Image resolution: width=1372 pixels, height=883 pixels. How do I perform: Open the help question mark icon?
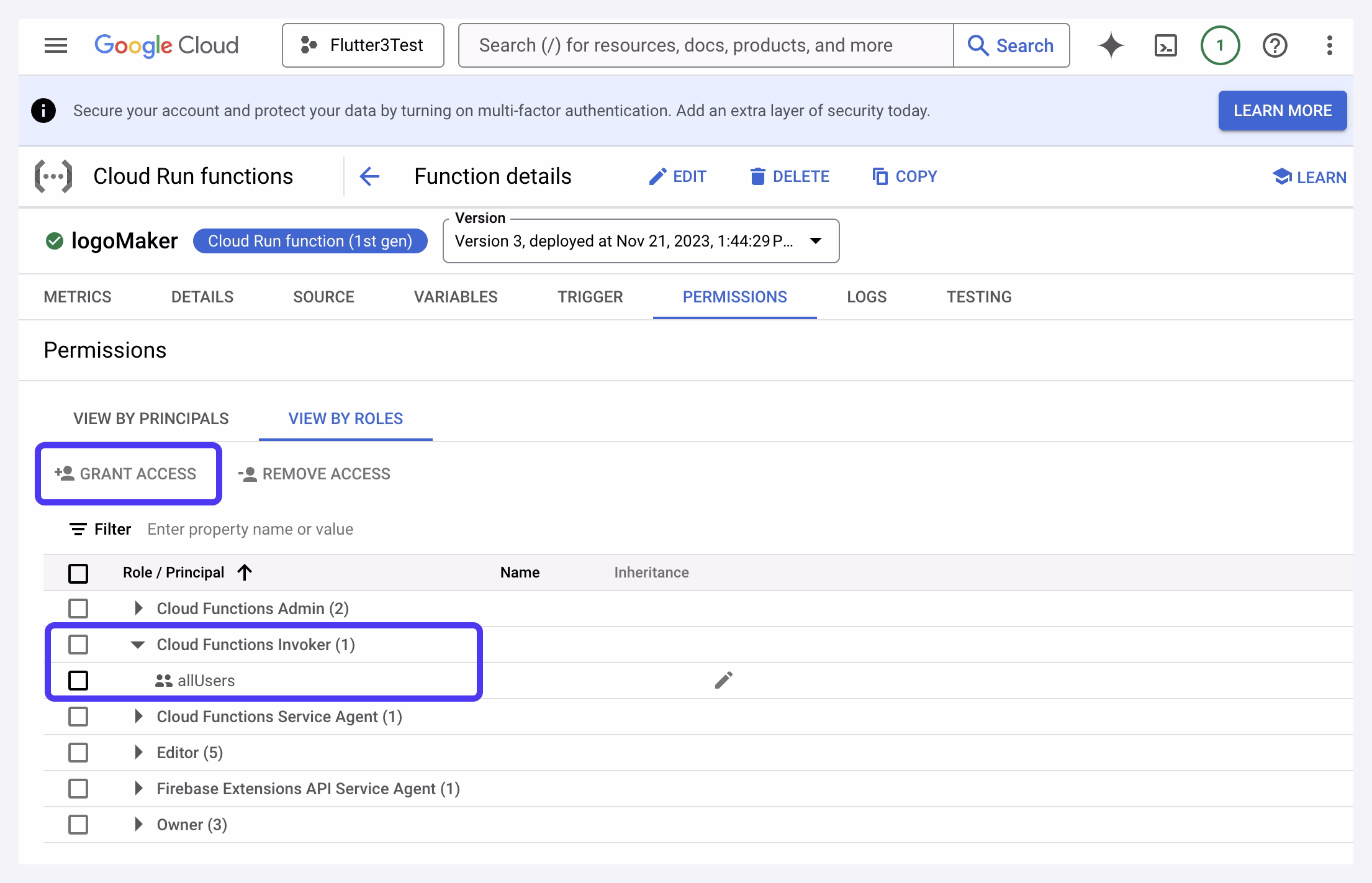pos(1275,45)
